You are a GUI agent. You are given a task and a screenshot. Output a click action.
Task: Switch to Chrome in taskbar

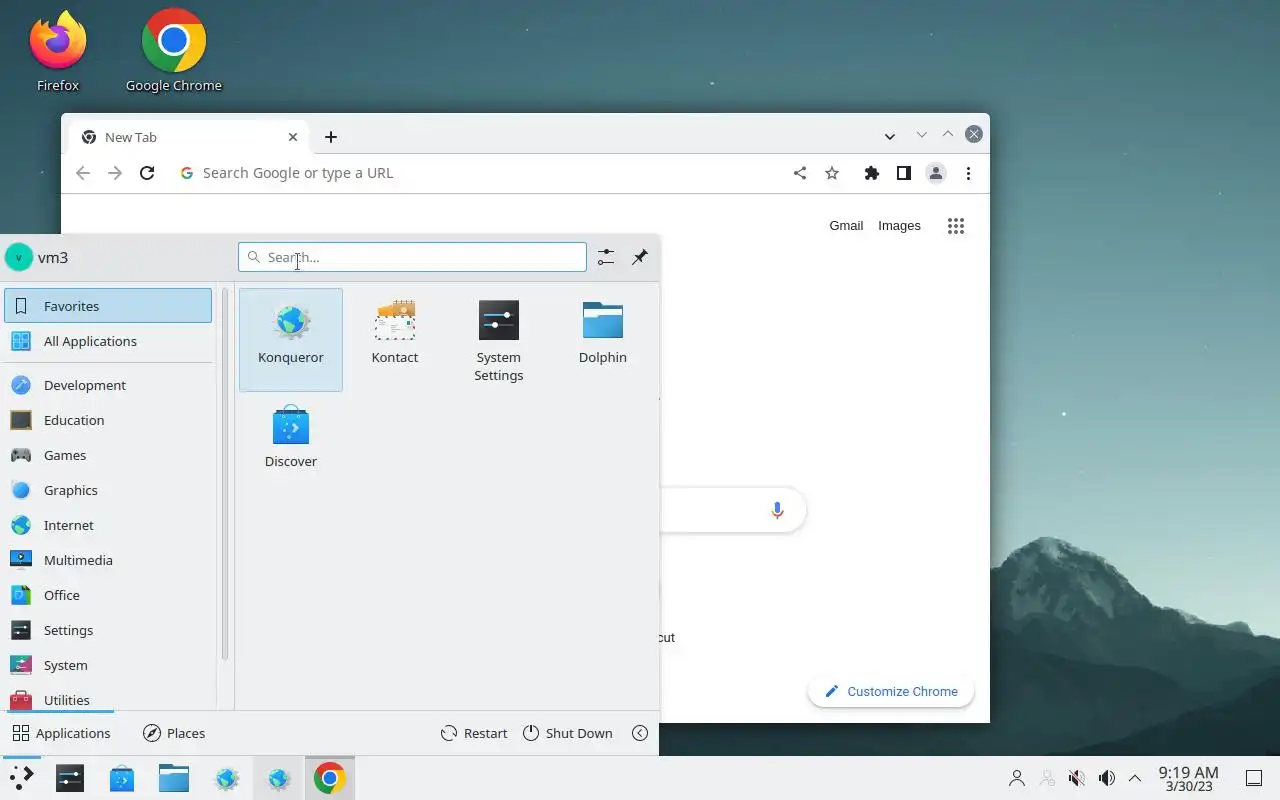click(x=330, y=778)
